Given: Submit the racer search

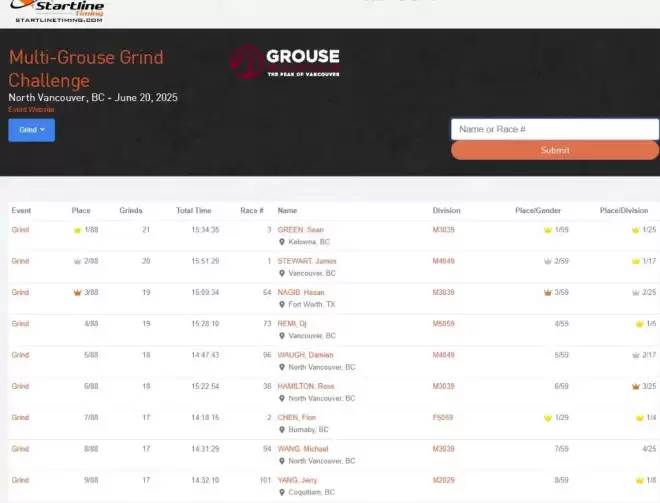Looking at the screenshot, I should point(555,150).
